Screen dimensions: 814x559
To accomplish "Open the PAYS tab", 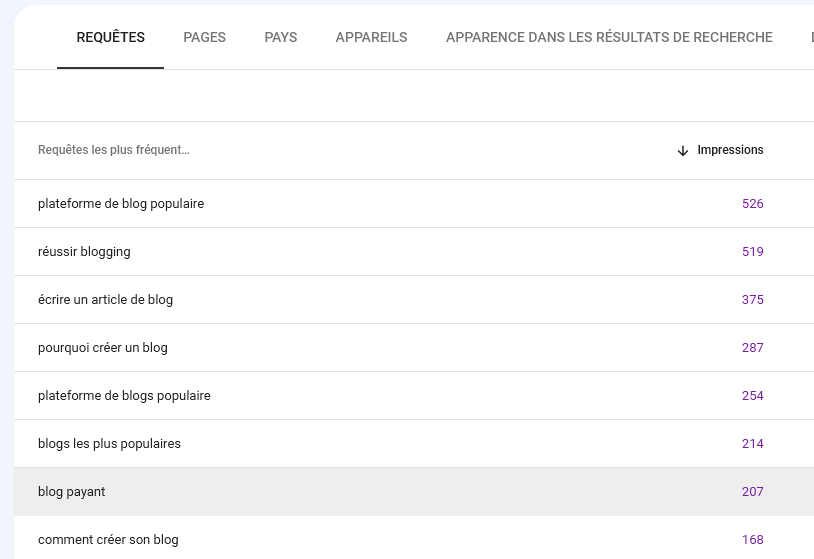I will (281, 37).
